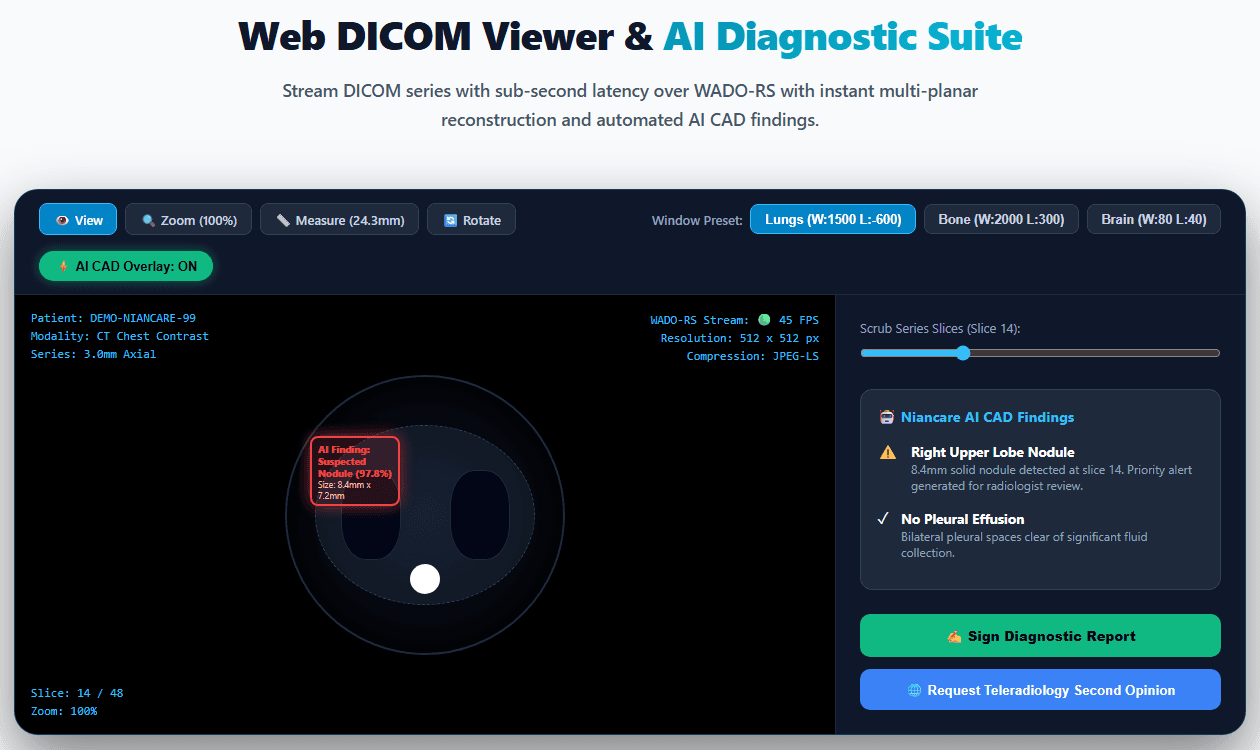
Task: Click '45 FPS' stream rate text
Action: (799, 320)
